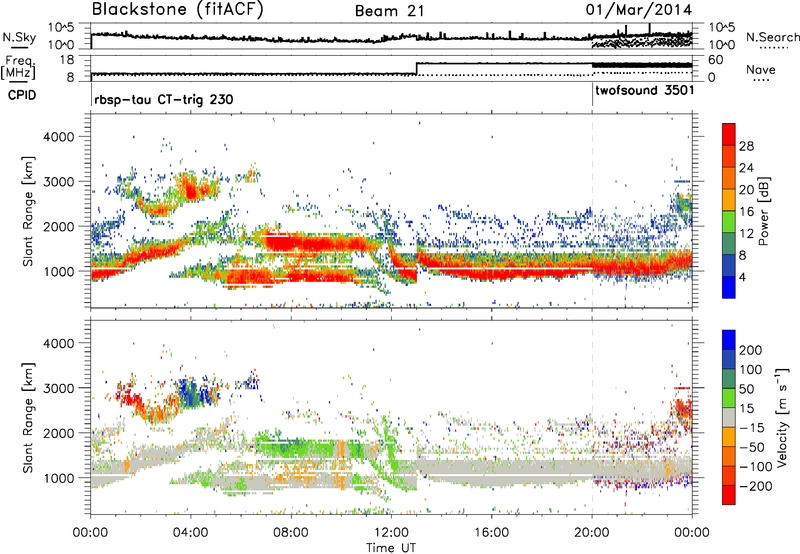Image resolution: width=800 pixels, height=554 pixels.
Task: Click the gray band of the velocity colorbar
Action: [x=729, y=418]
